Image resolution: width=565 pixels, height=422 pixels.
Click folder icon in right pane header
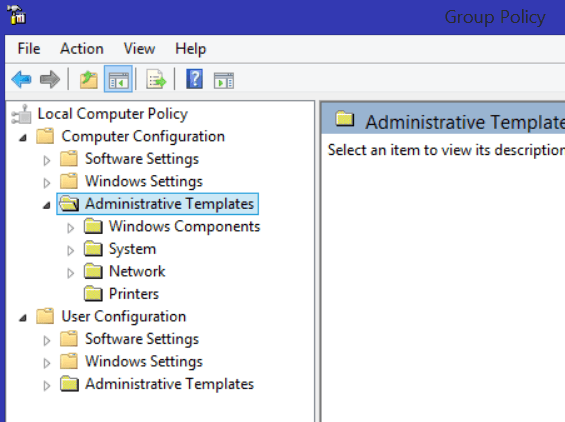pyautogui.click(x=345, y=119)
